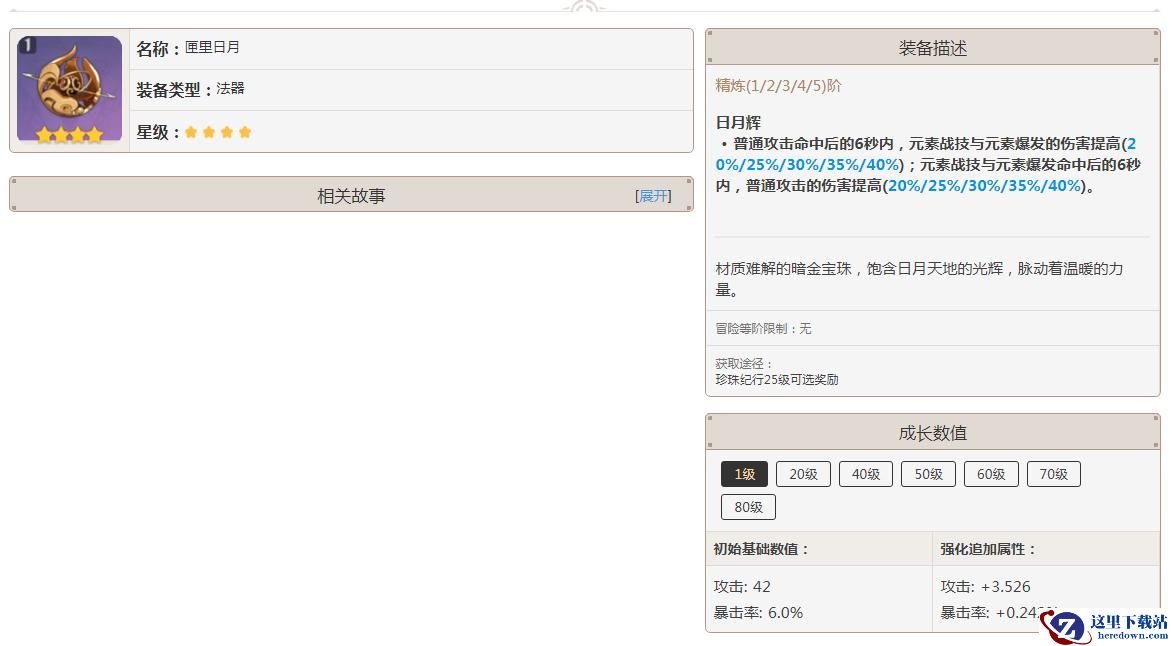Expand the 相关故事 section with 展开
Screen dimensions: 1172x646
click(x=653, y=196)
